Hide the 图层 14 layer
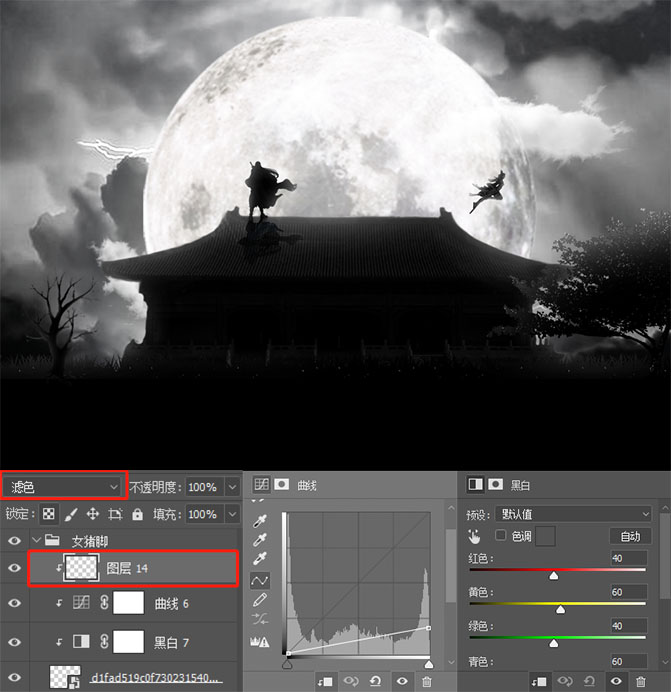Screen dimensions: 671x692 coord(14,568)
